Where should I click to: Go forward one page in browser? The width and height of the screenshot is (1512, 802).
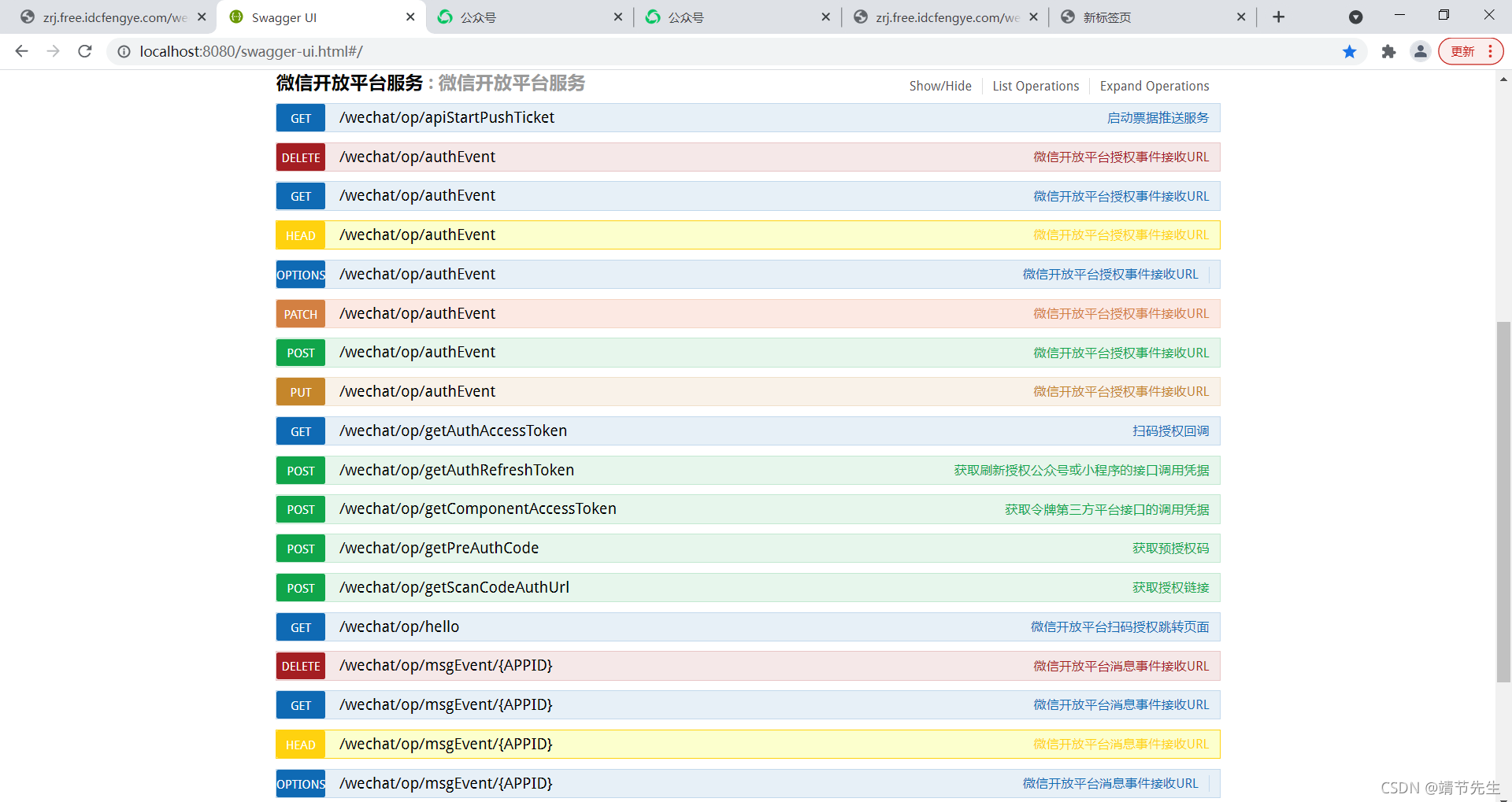(54, 51)
